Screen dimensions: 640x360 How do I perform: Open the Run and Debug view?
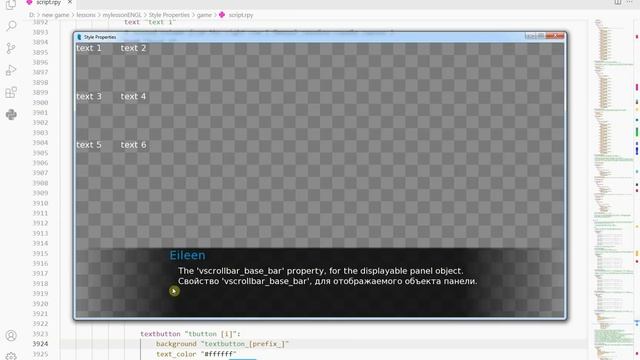point(11,70)
